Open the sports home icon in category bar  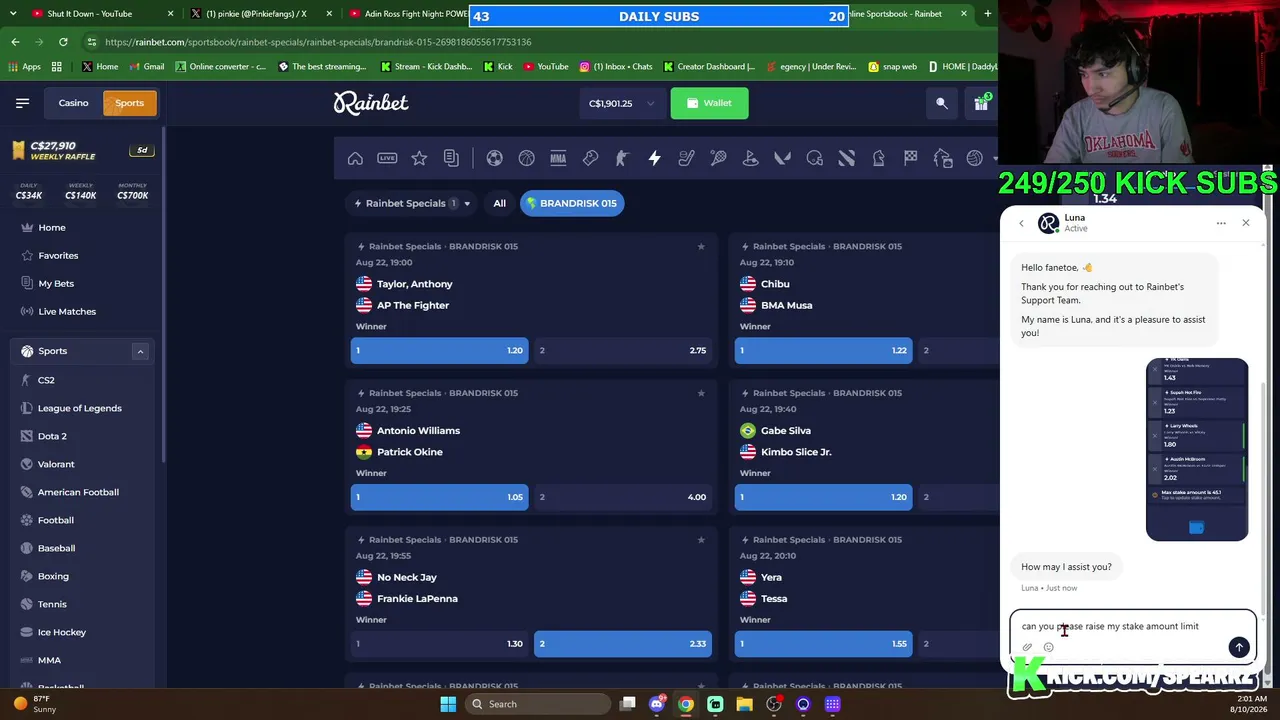(355, 158)
